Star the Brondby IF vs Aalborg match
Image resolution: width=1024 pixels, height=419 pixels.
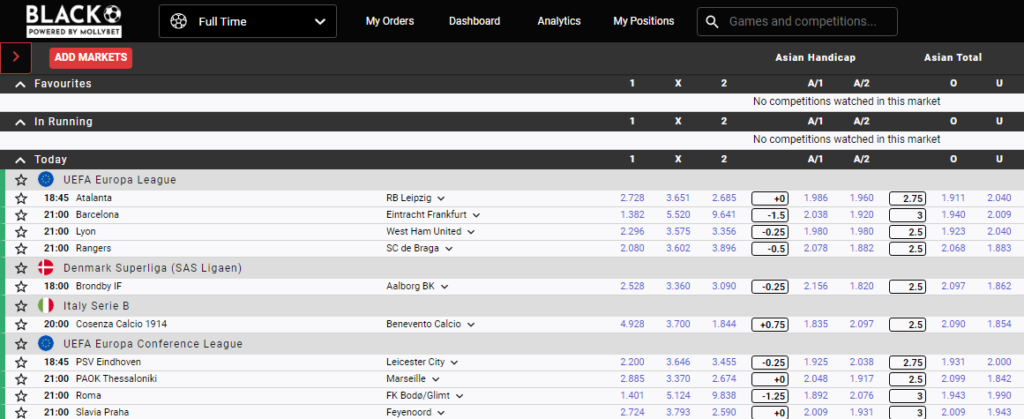click(x=21, y=287)
